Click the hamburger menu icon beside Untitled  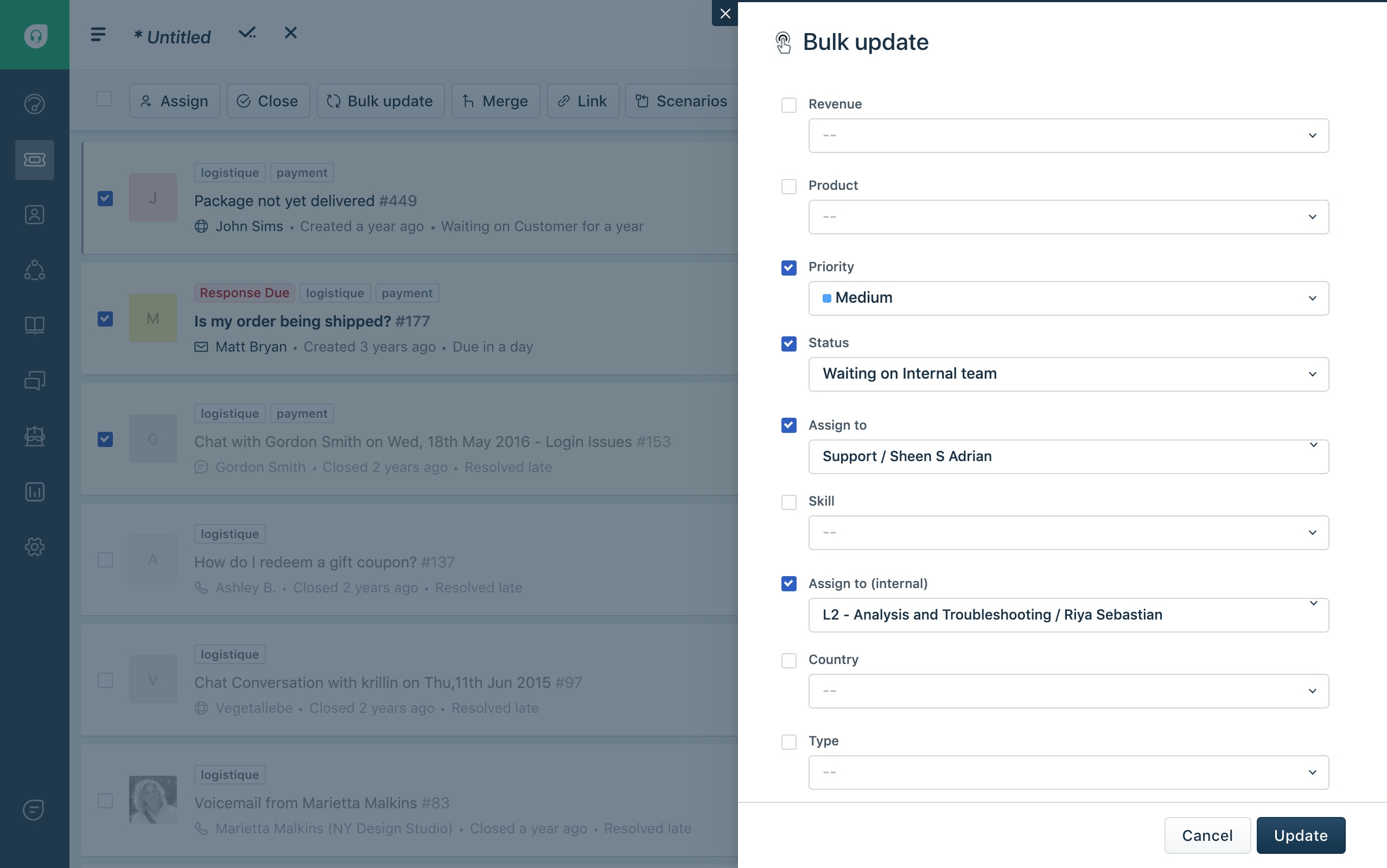[98, 34]
